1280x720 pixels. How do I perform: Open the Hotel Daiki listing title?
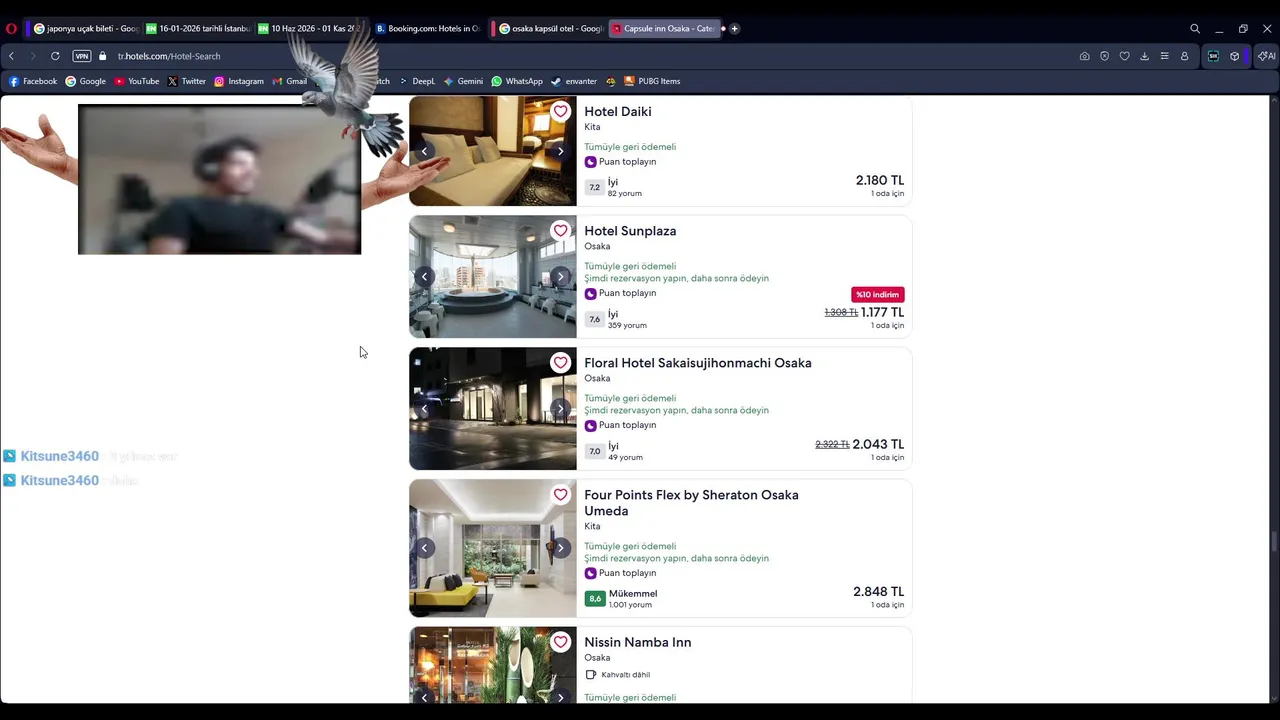tap(618, 111)
